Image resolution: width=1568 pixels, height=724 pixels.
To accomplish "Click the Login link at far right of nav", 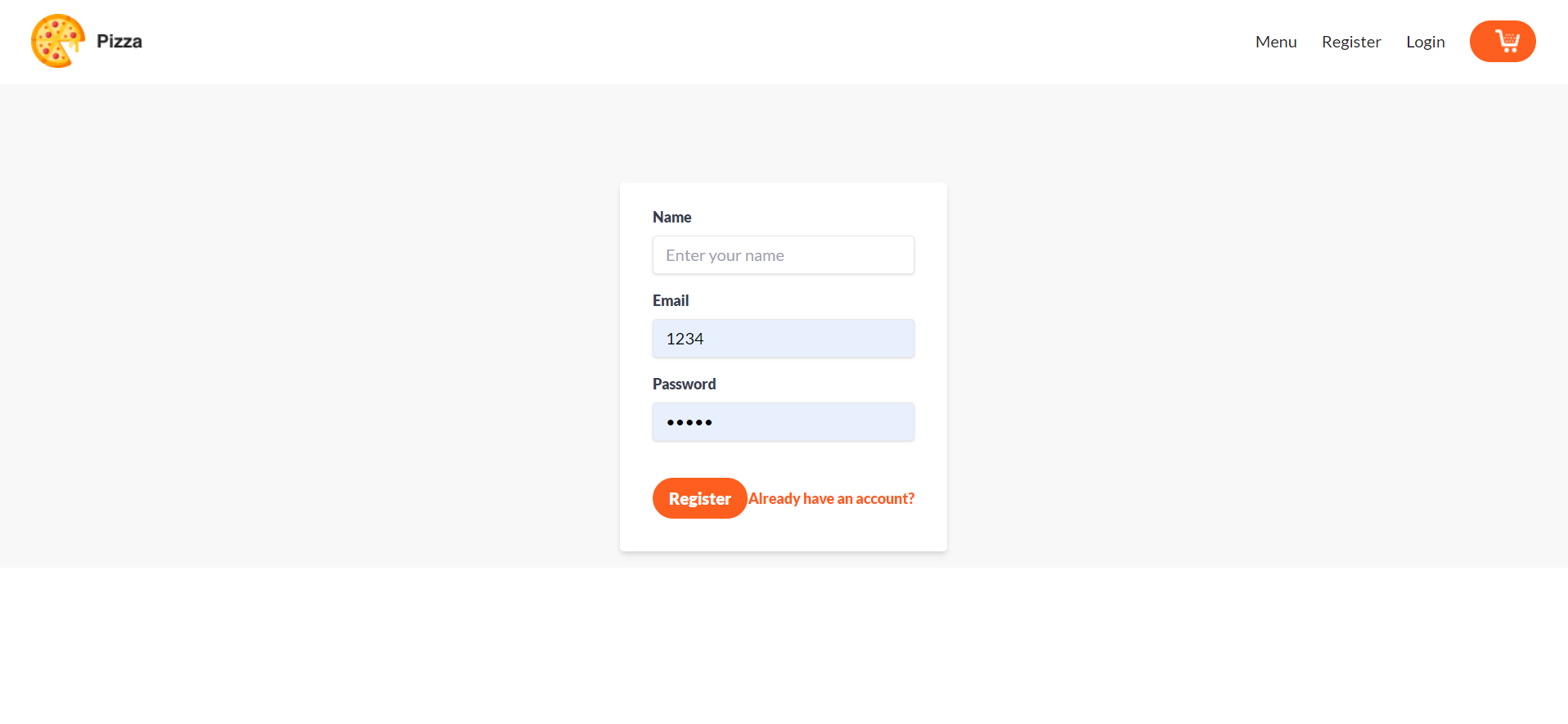I will (1425, 41).
